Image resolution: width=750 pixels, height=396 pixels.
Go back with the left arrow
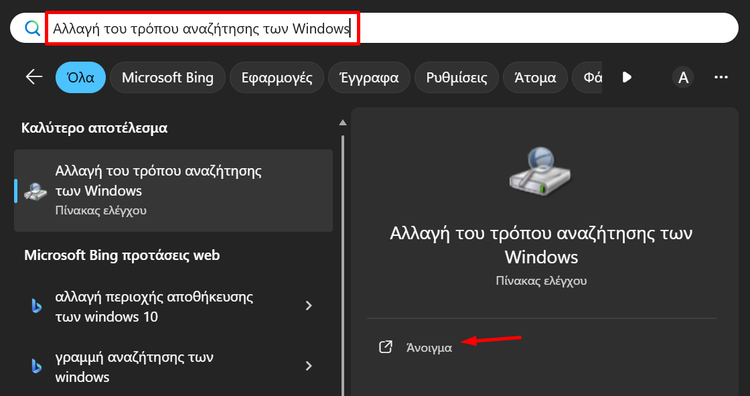click(34, 77)
